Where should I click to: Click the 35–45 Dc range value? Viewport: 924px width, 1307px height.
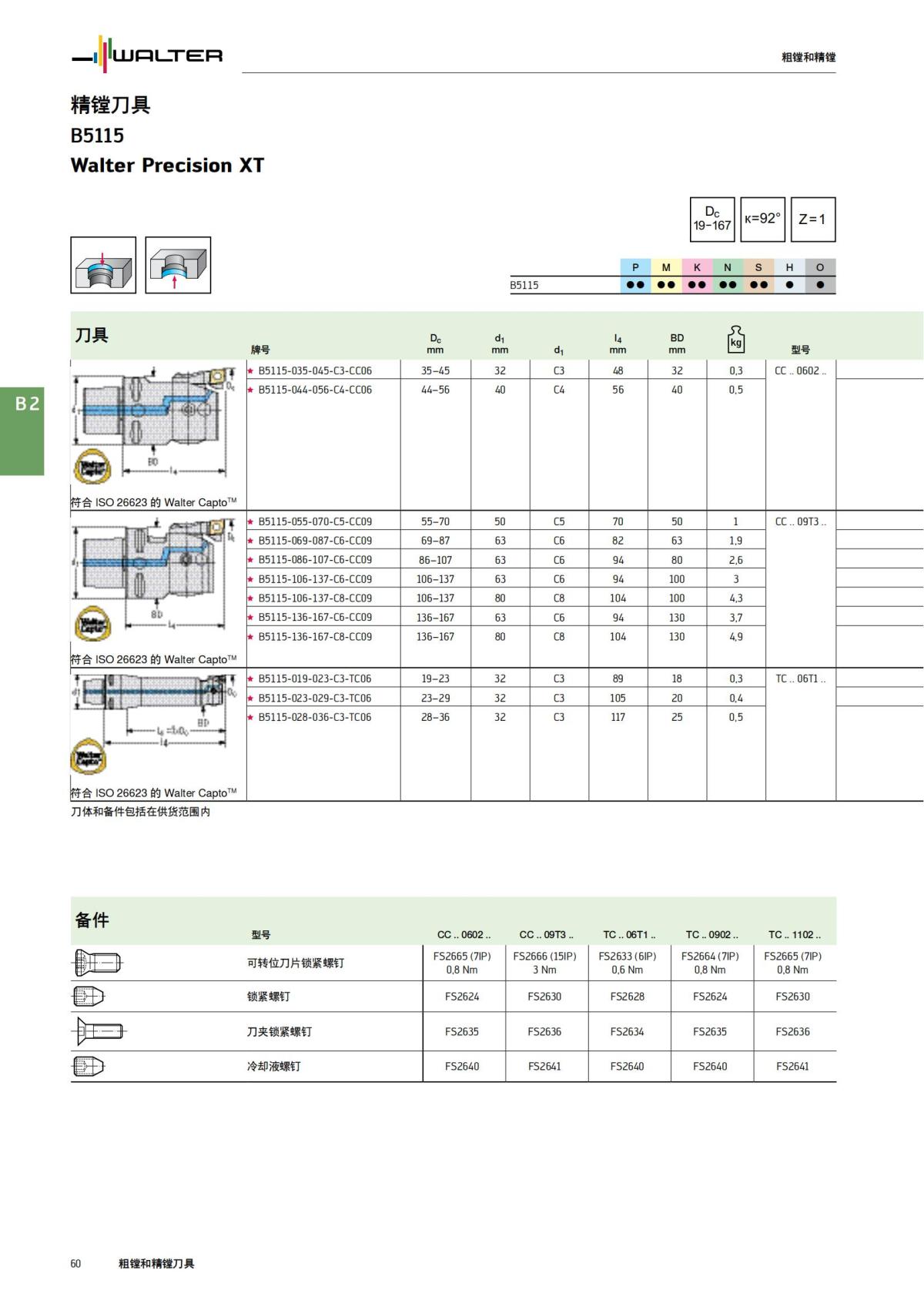(435, 370)
